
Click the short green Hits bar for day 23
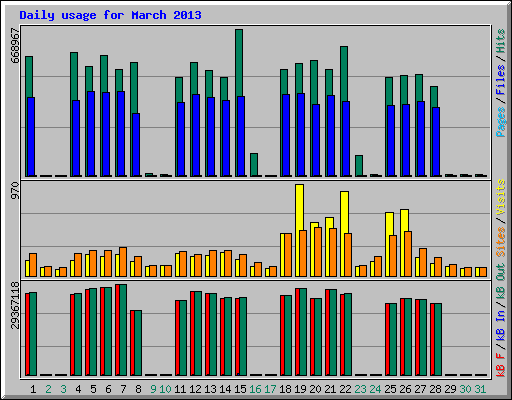pos(359,165)
